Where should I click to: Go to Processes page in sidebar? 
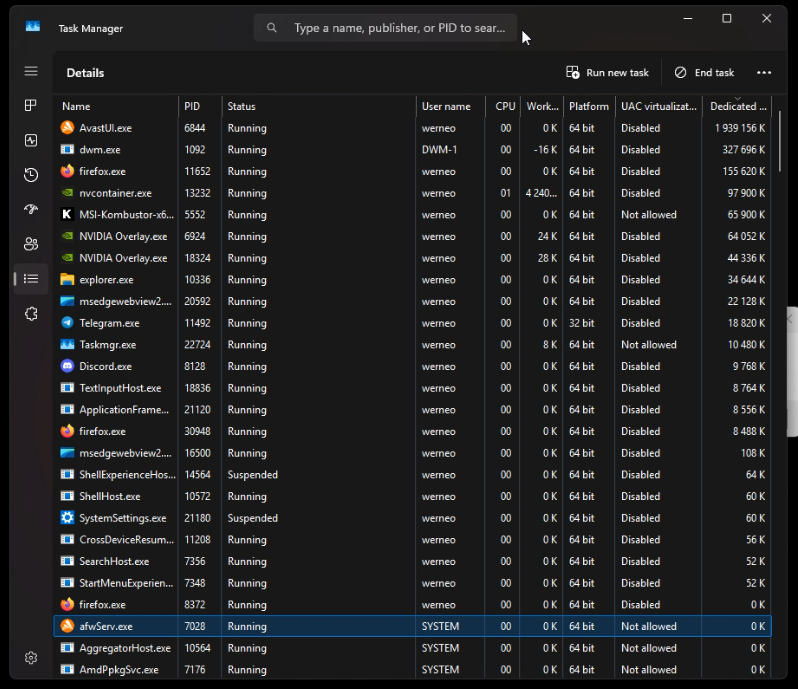click(31, 105)
